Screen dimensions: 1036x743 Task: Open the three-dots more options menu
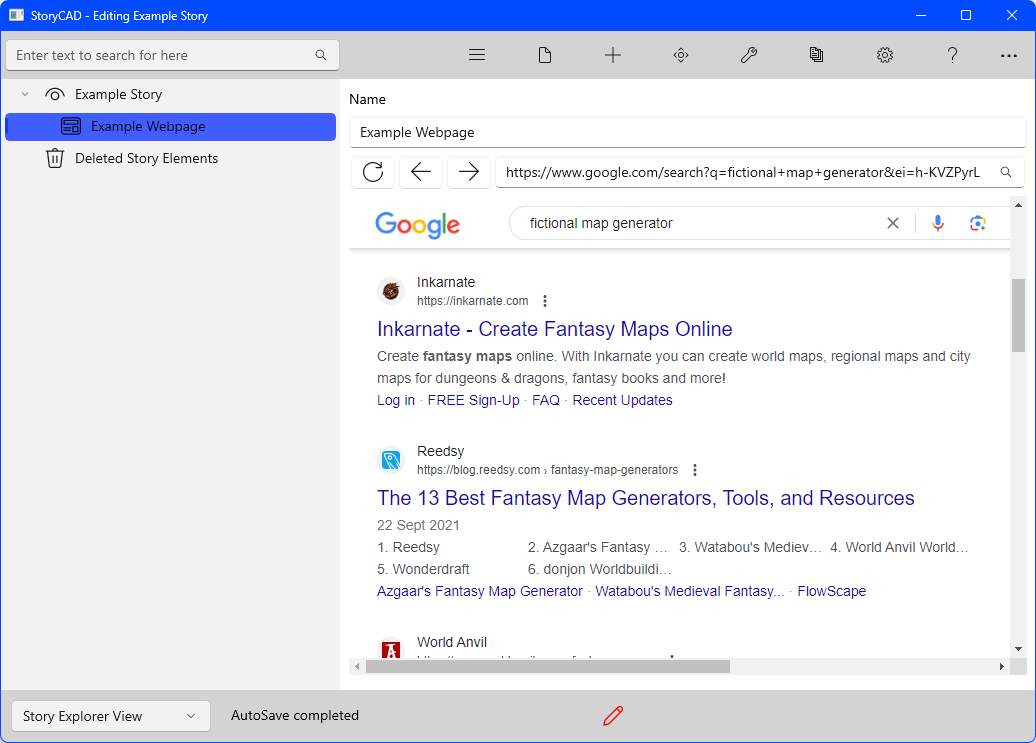click(x=1008, y=55)
